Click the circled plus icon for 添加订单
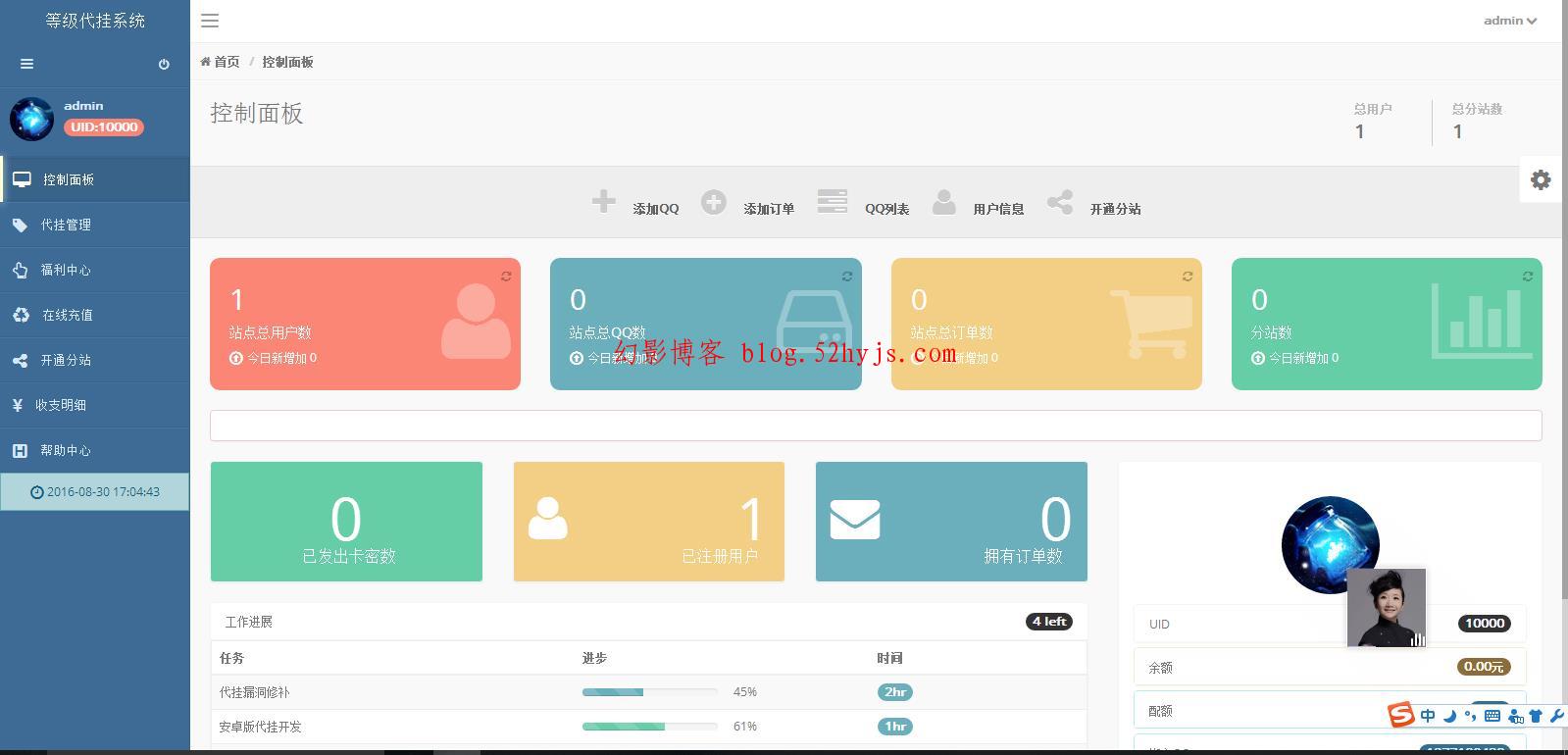1568x755 pixels. click(713, 202)
